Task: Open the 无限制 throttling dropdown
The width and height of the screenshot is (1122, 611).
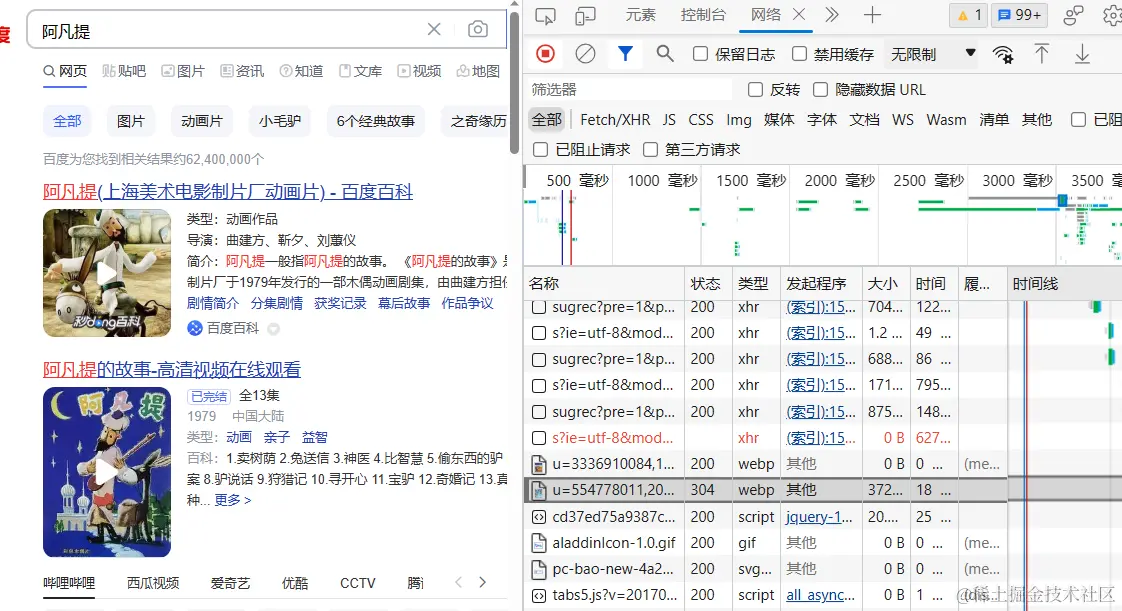Action: (x=933, y=54)
